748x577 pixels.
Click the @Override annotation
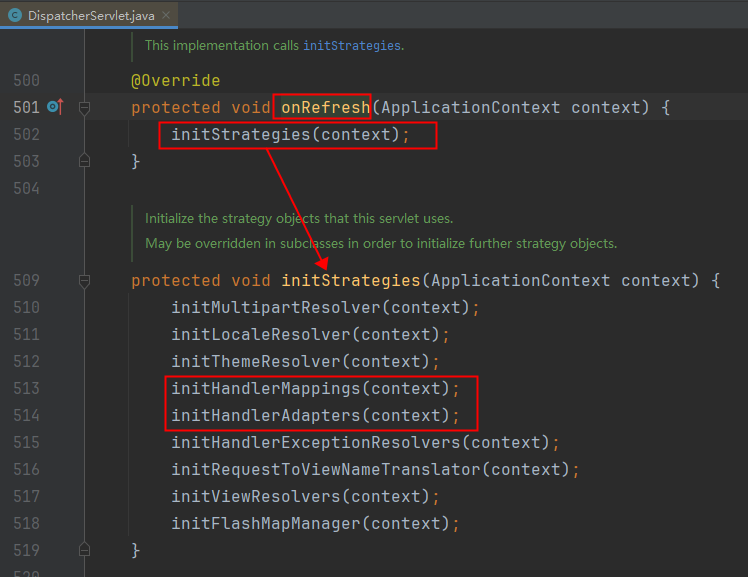click(176, 80)
